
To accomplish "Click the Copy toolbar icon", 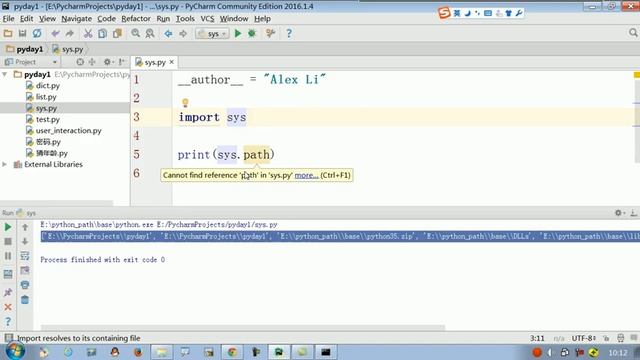I will 102,33.
